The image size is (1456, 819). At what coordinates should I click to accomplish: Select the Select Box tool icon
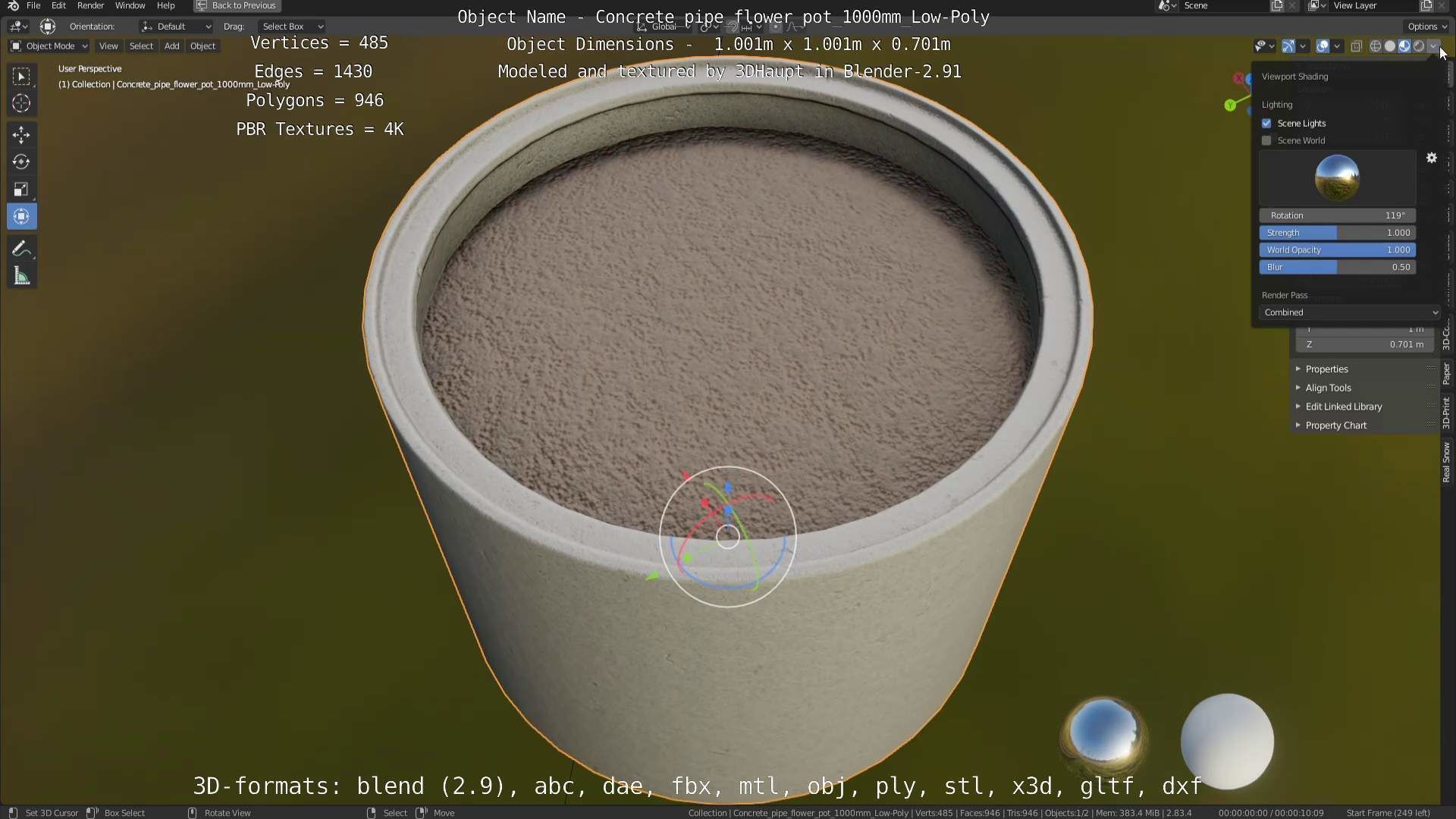[21, 77]
